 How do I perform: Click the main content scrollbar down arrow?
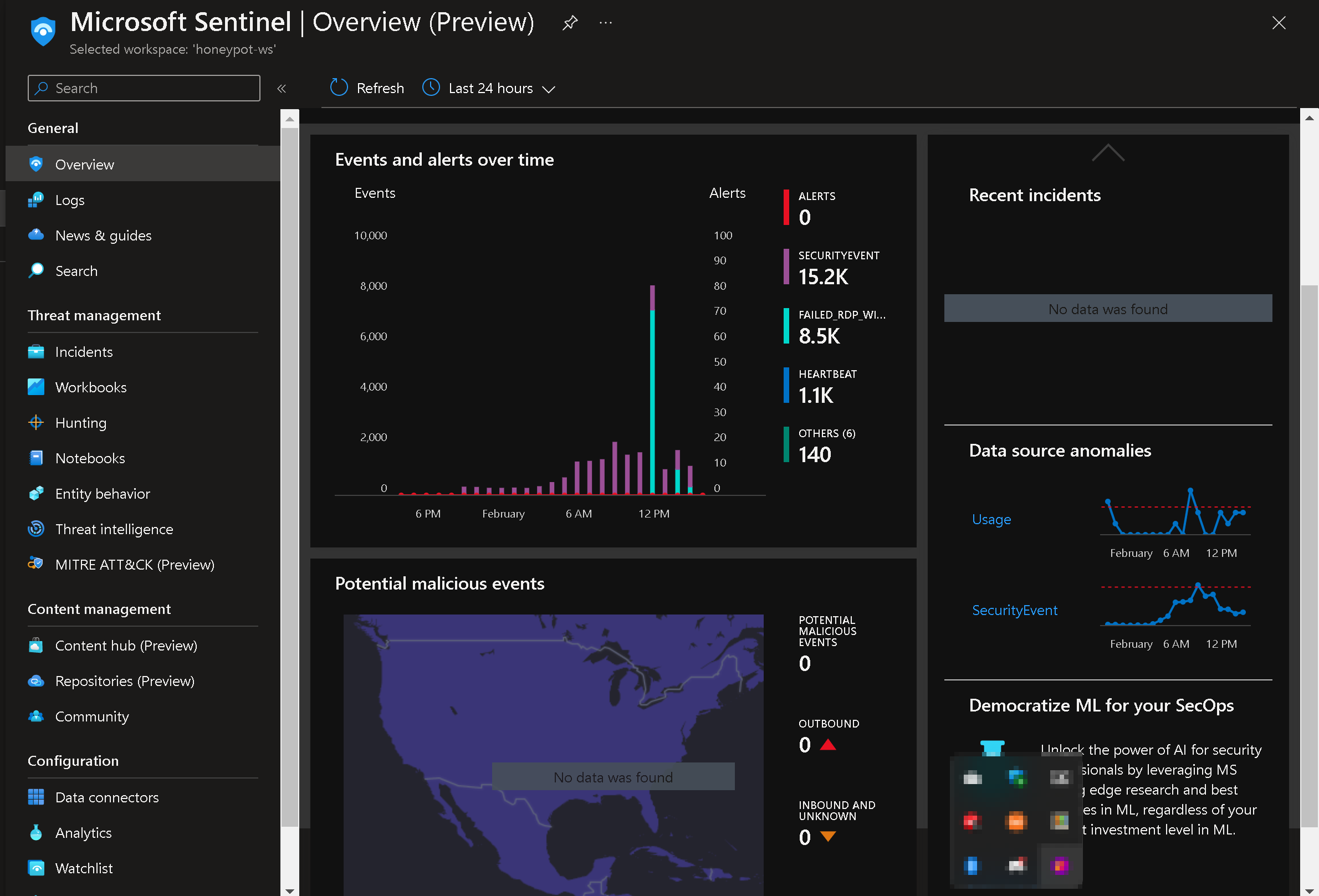tap(1309, 890)
